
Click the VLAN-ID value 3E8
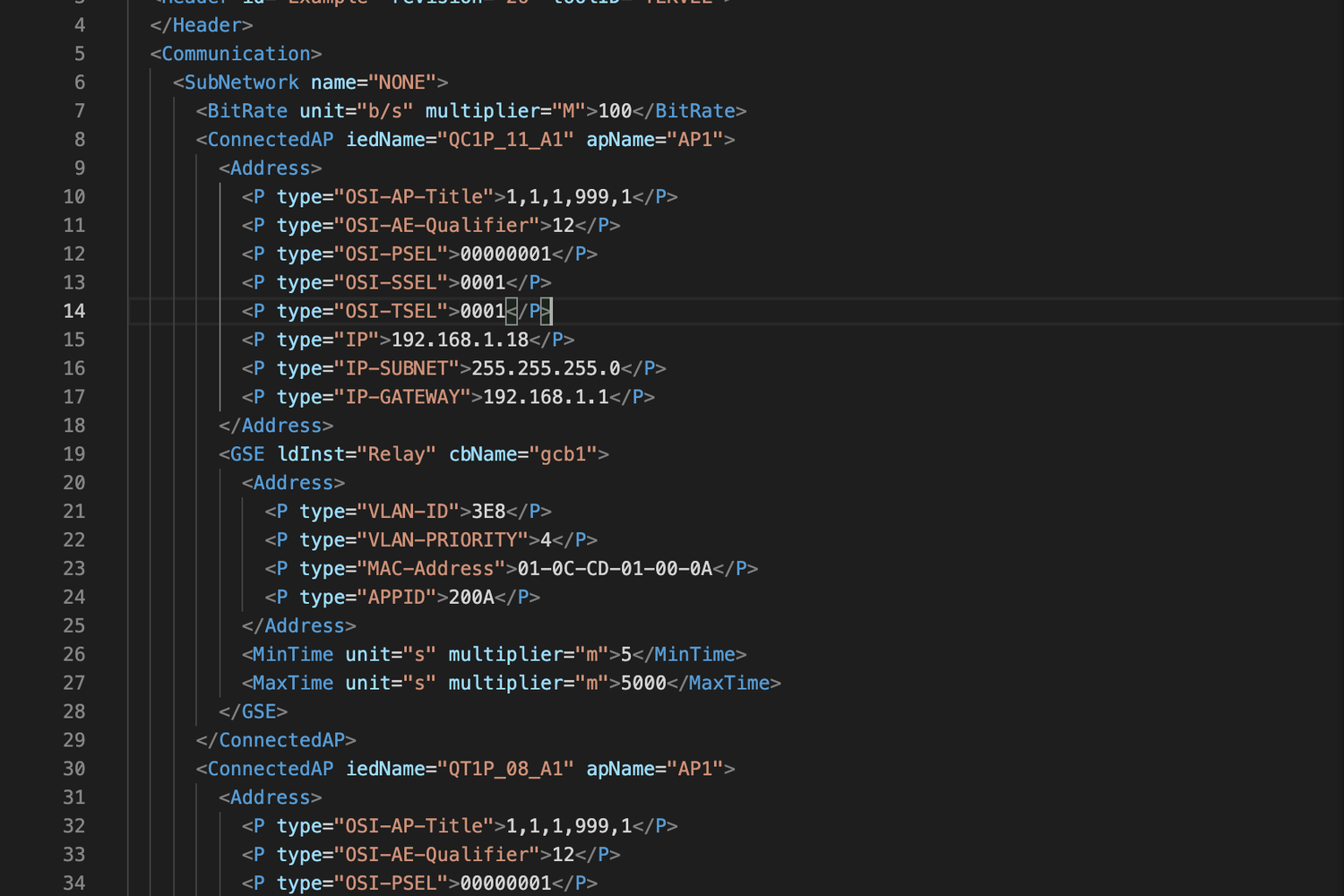pos(488,512)
